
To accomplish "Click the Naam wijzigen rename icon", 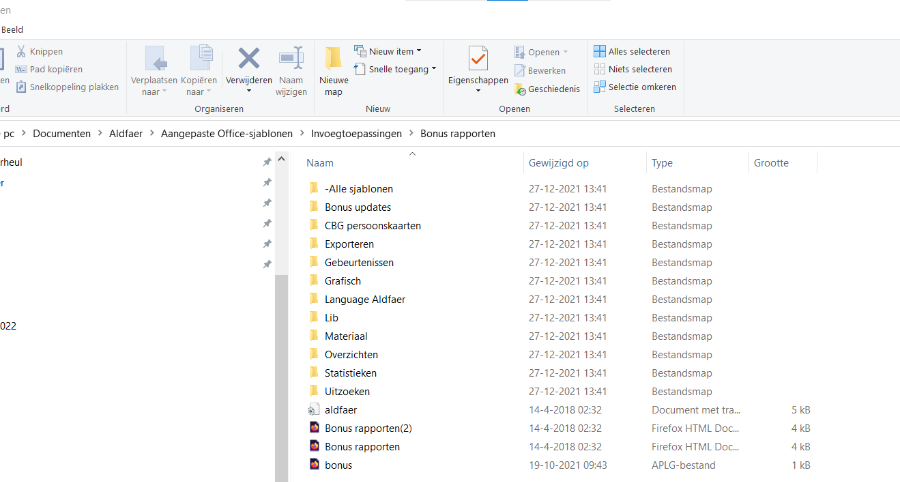I will (291, 58).
